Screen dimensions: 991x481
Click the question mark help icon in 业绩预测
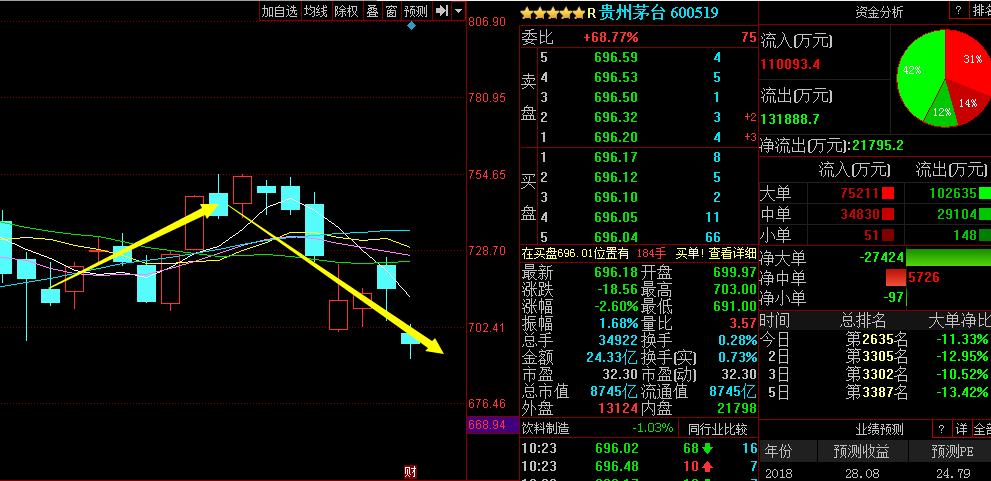pyautogui.click(x=942, y=429)
